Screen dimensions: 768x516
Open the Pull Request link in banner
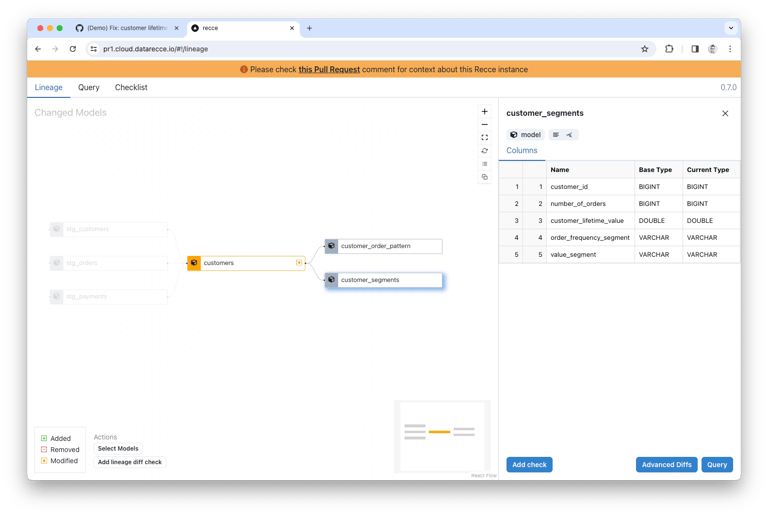[x=329, y=70]
